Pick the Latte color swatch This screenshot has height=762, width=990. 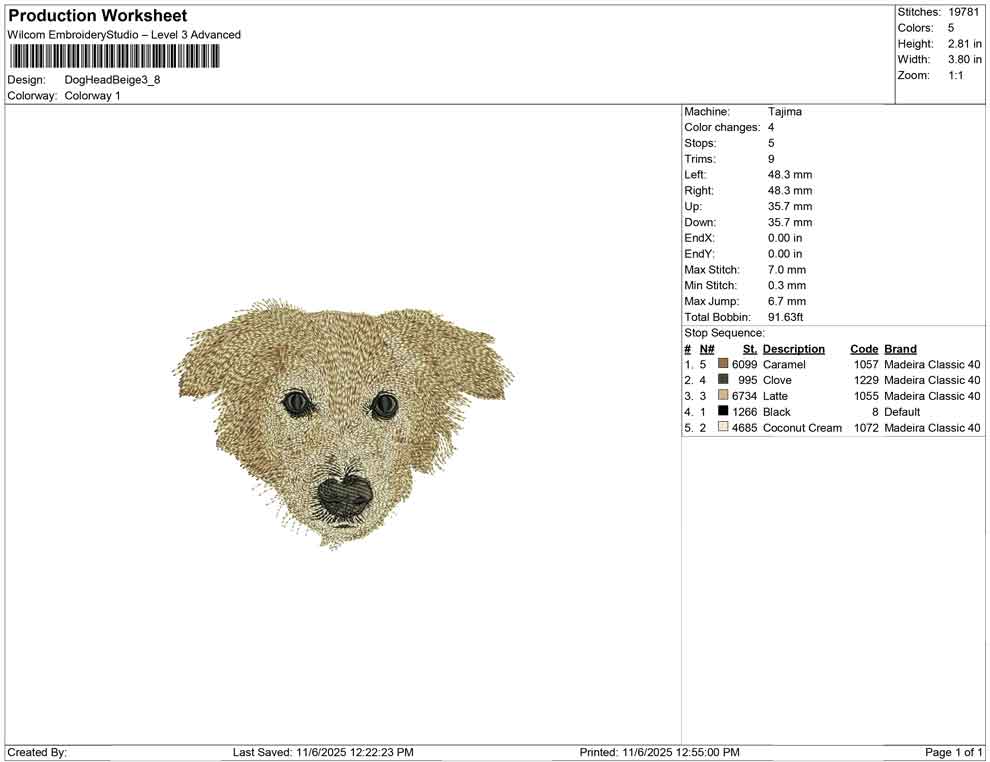pos(723,396)
